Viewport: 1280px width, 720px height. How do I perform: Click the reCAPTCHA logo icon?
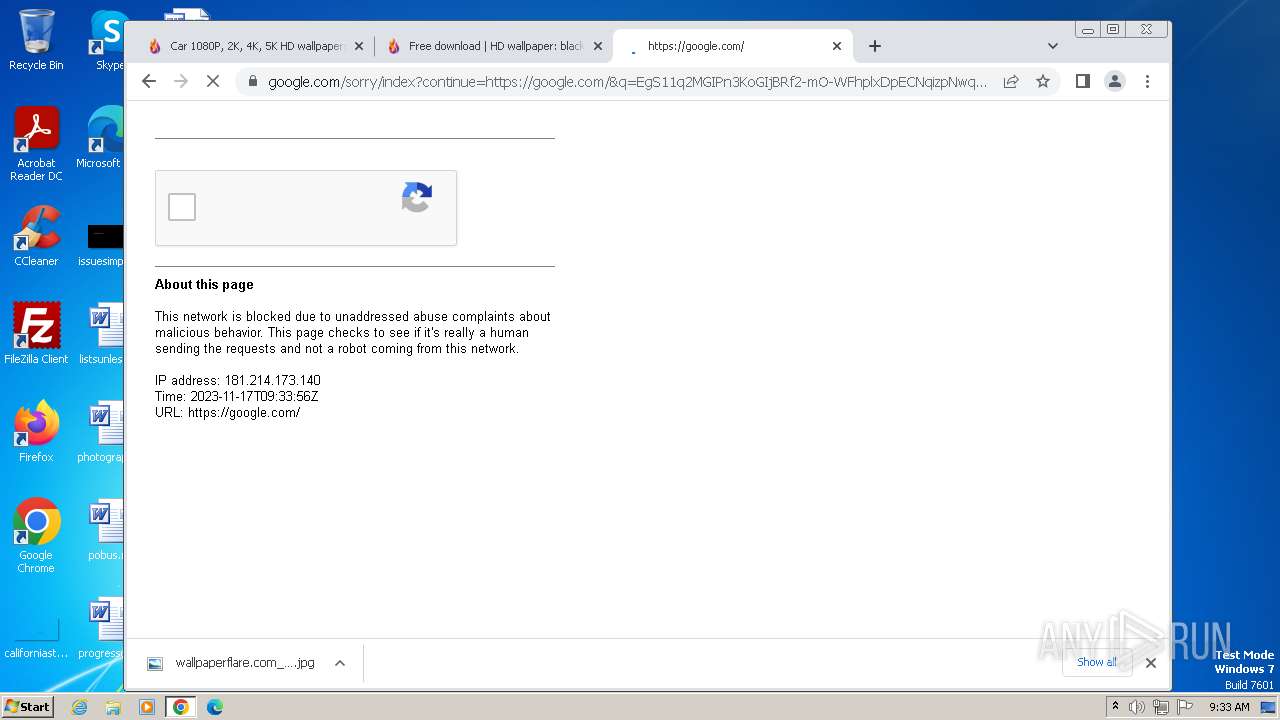(417, 197)
